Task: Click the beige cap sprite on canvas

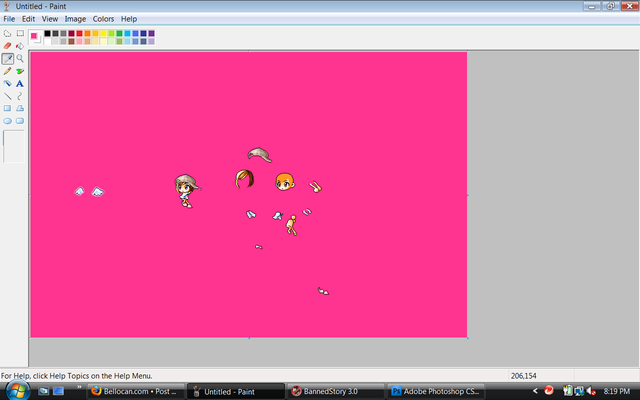Action: pos(260,155)
